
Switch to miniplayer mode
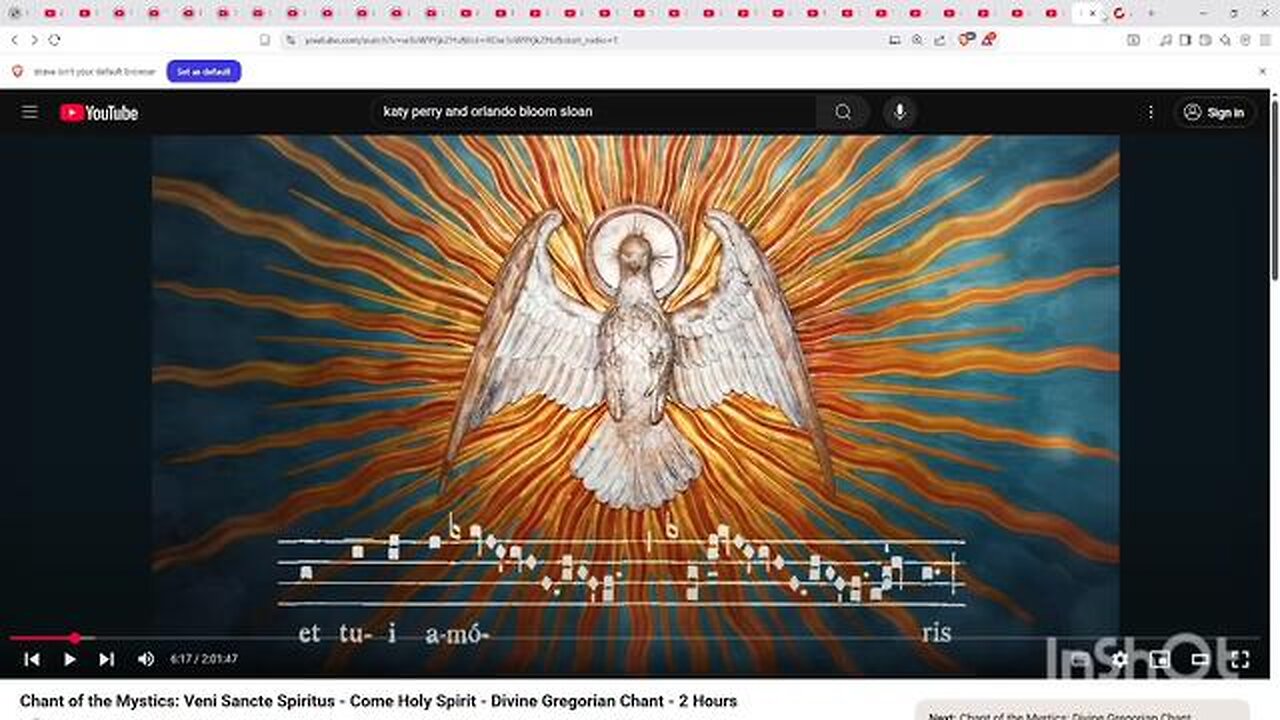[x=1160, y=659]
